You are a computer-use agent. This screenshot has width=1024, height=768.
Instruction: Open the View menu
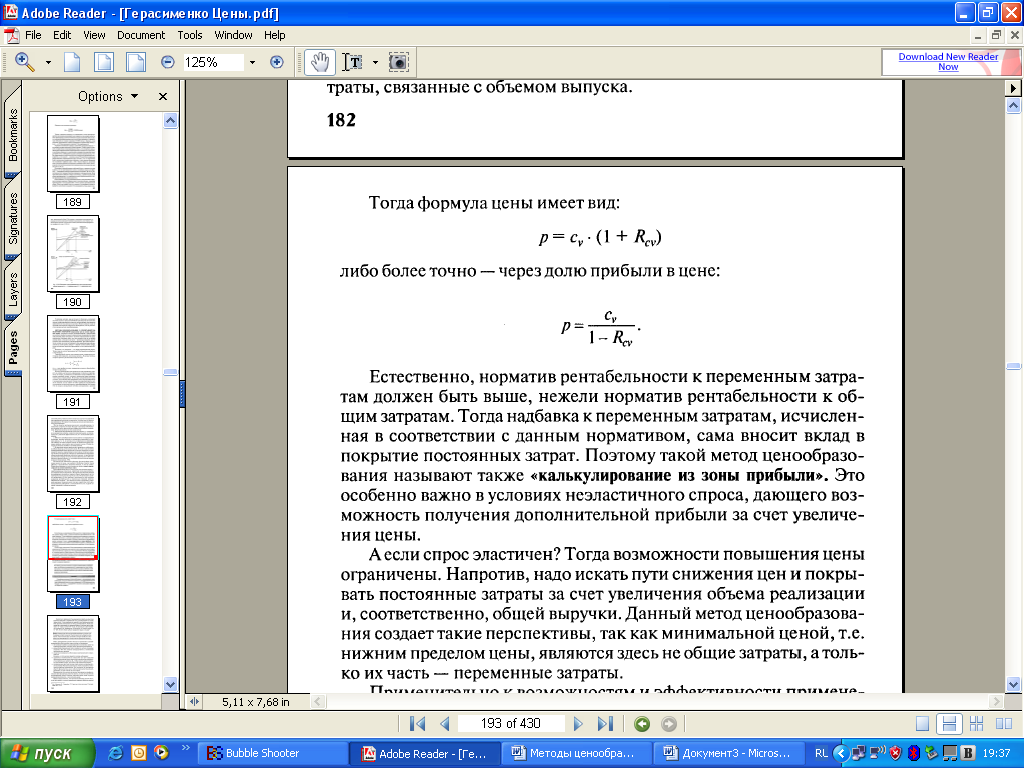[x=94, y=35]
